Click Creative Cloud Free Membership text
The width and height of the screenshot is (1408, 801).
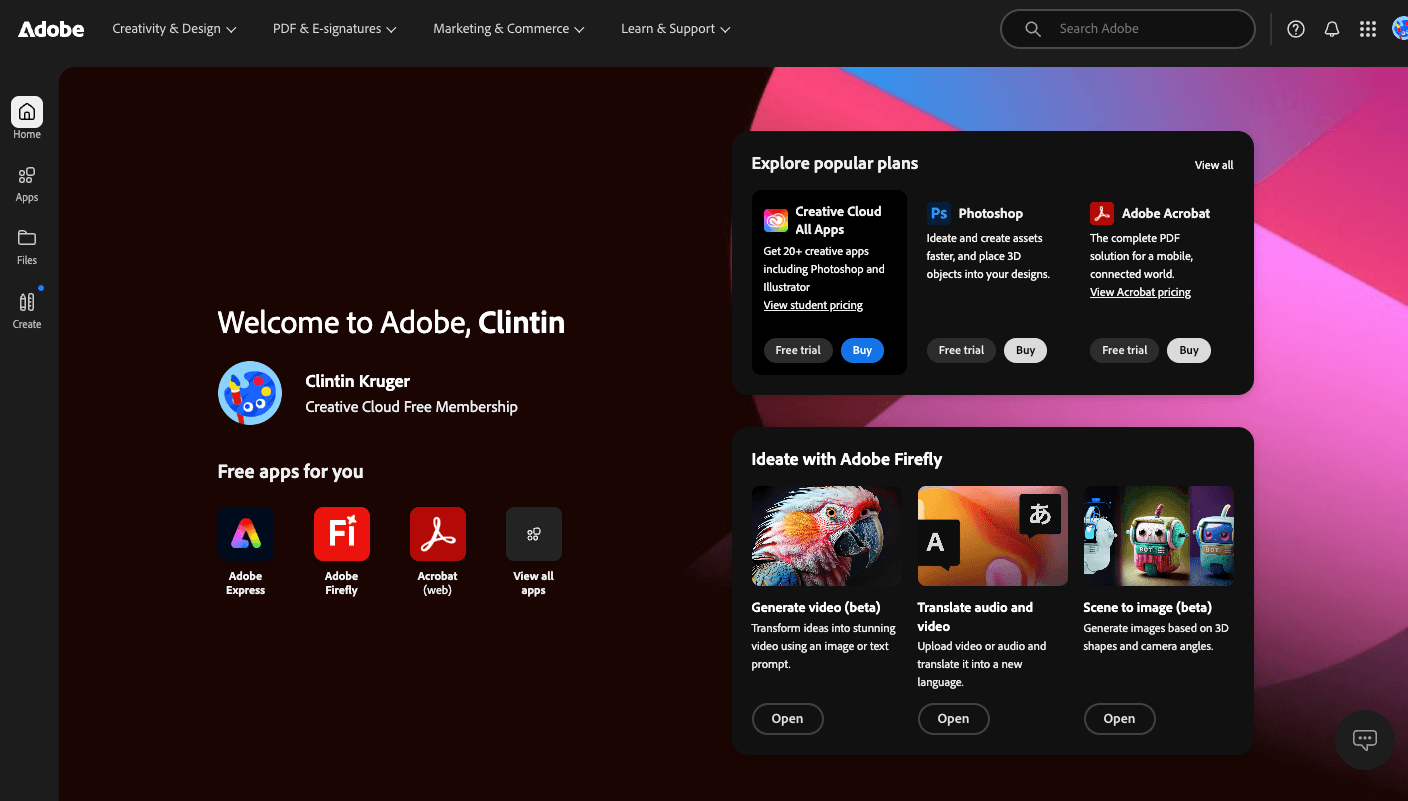pos(411,407)
